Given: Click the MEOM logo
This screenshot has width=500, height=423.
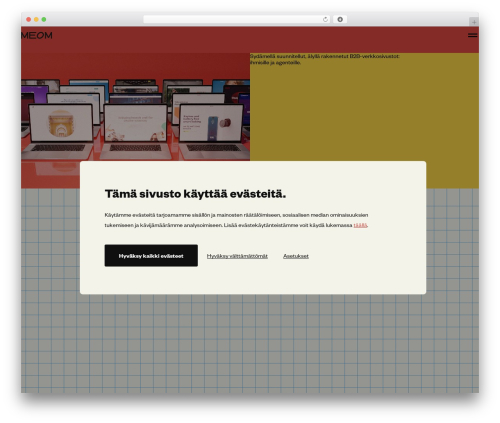Looking at the screenshot, I should tap(37, 35).
